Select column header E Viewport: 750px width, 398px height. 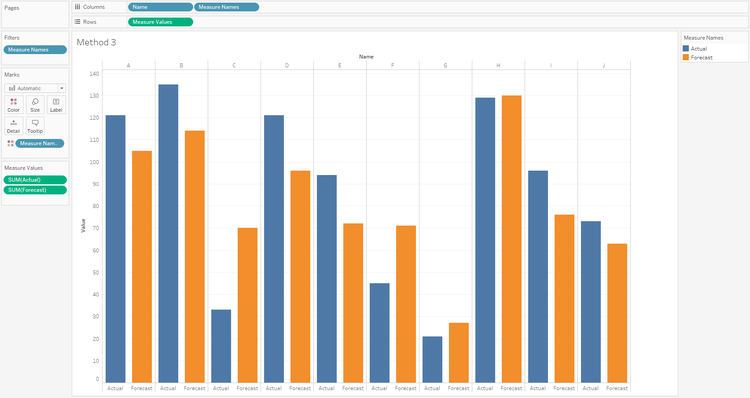coord(340,65)
